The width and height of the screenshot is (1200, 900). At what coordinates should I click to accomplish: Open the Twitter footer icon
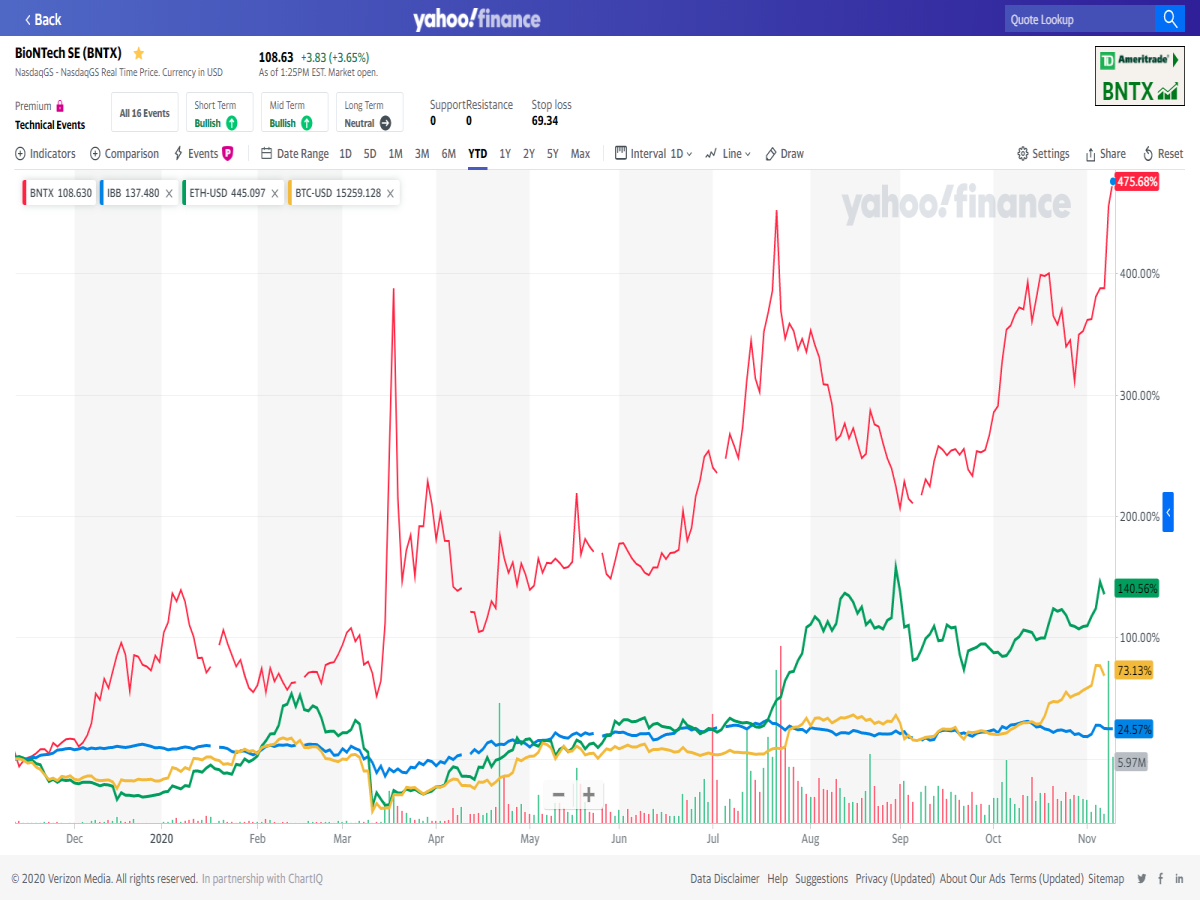[x=1142, y=879]
